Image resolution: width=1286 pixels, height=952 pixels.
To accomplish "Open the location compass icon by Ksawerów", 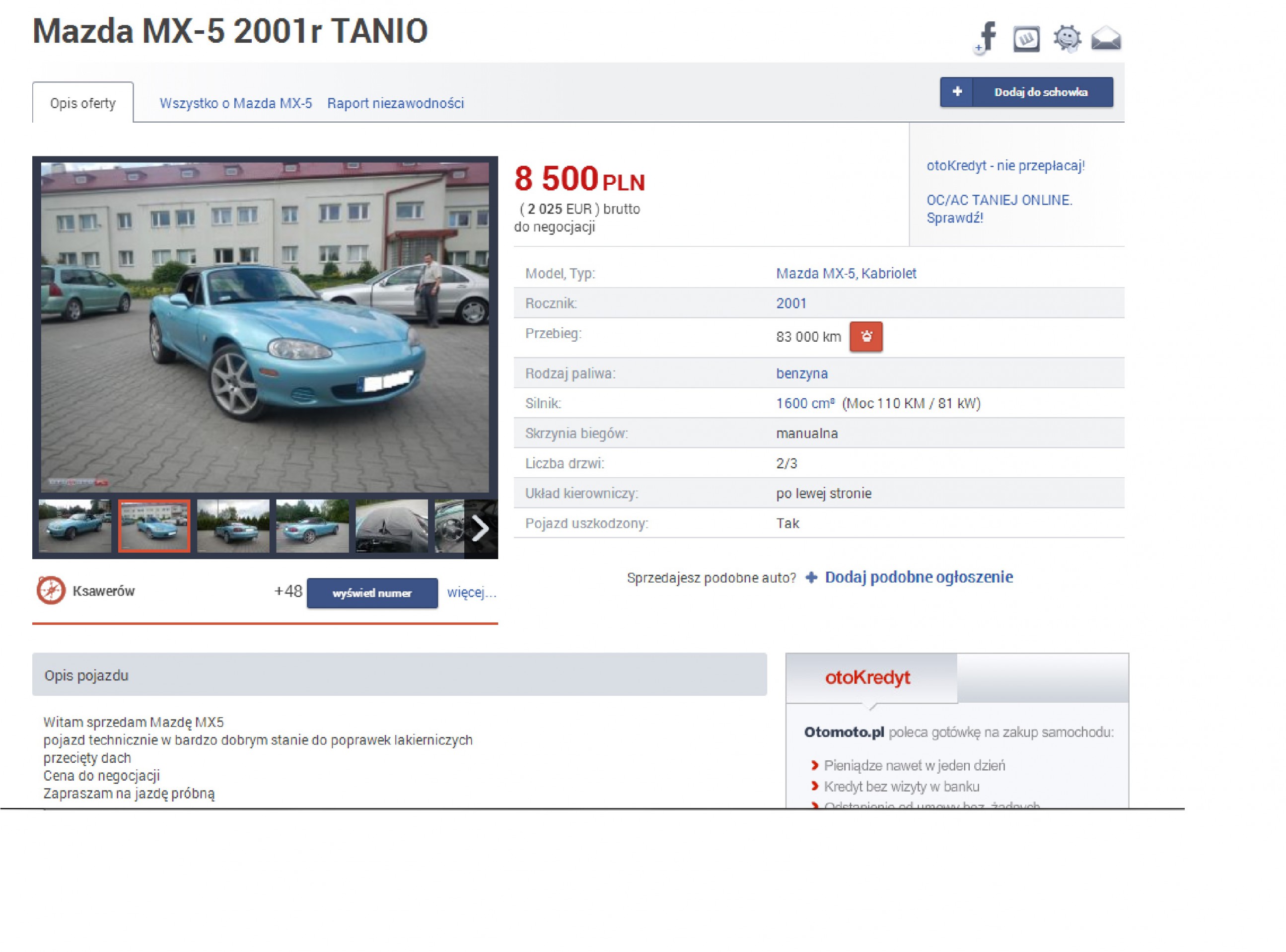I will [51, 590].
